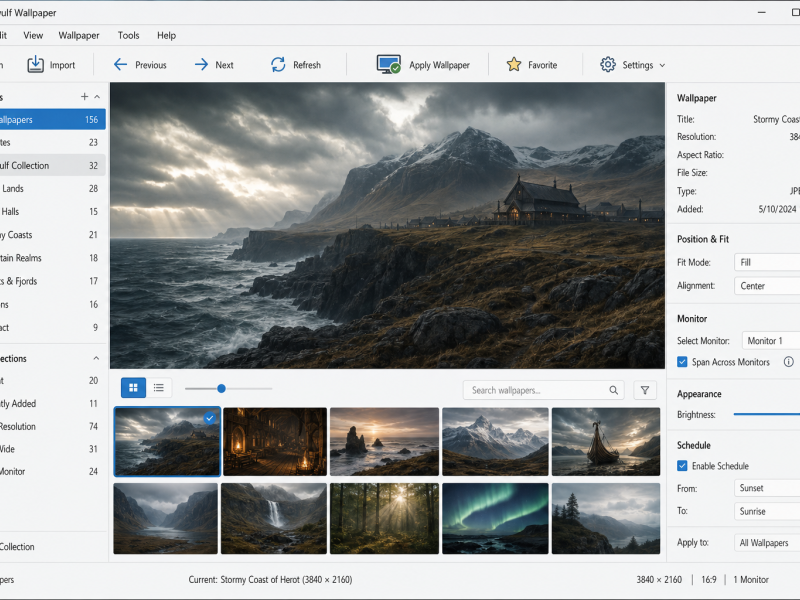The width and height of the screenshot is (800, 600).
Task: Select the candlelit hall interior thumbnail
Action: pos(275,442)
